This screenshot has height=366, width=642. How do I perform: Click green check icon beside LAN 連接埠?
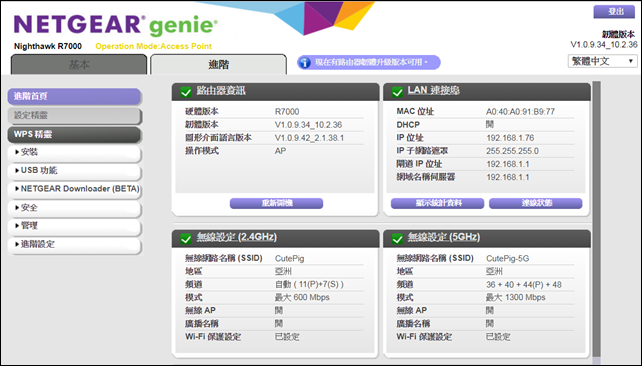pyautogui.click(x=397, y=92)
